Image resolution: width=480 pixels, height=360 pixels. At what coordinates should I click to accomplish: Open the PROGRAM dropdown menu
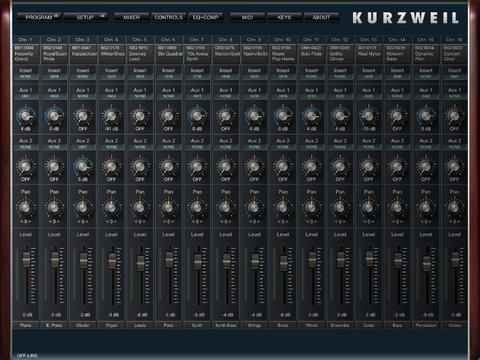39,17
